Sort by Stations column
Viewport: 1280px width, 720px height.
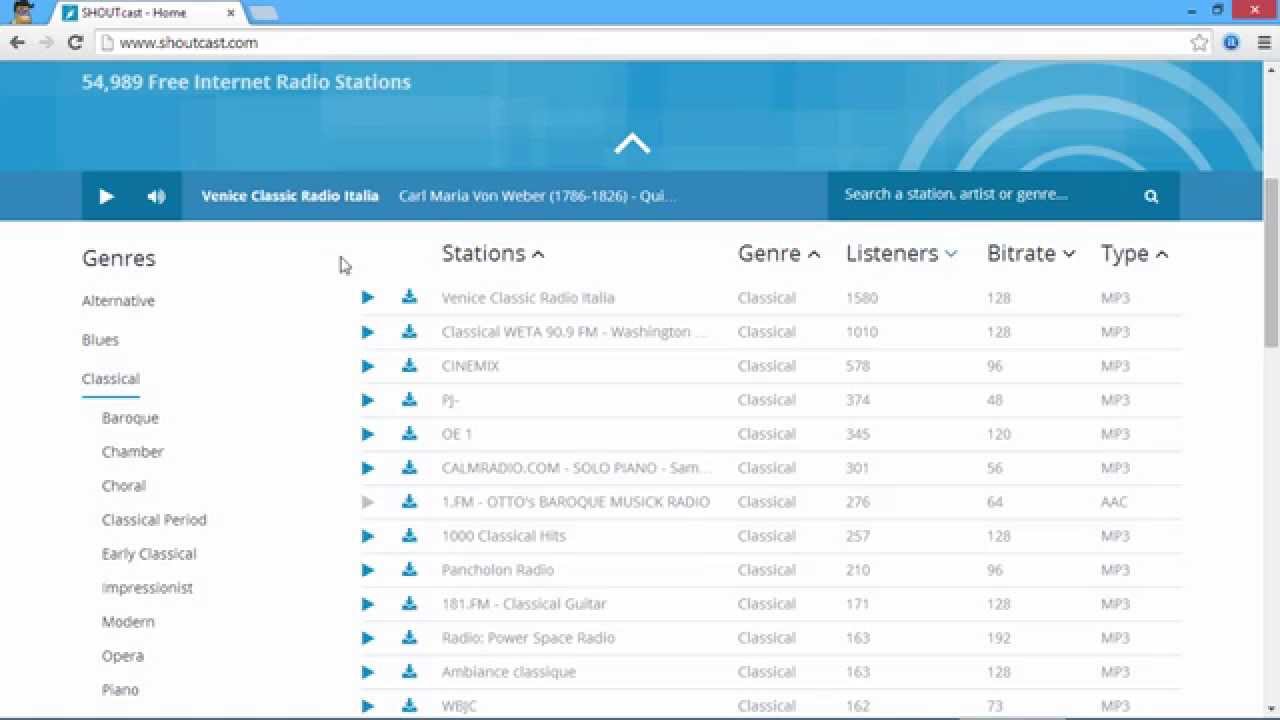493,253
